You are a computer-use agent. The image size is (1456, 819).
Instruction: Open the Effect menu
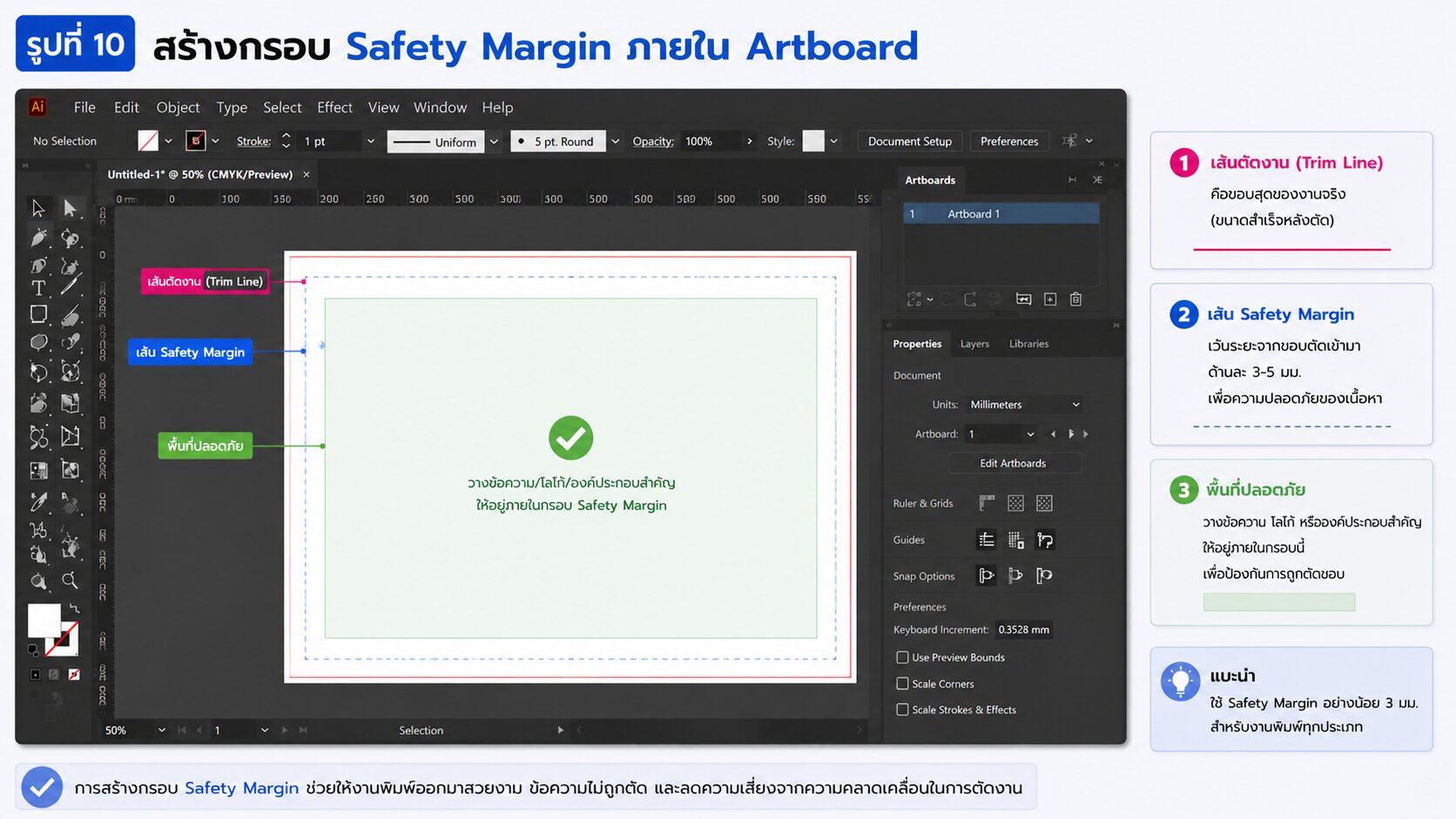[334, 107]
